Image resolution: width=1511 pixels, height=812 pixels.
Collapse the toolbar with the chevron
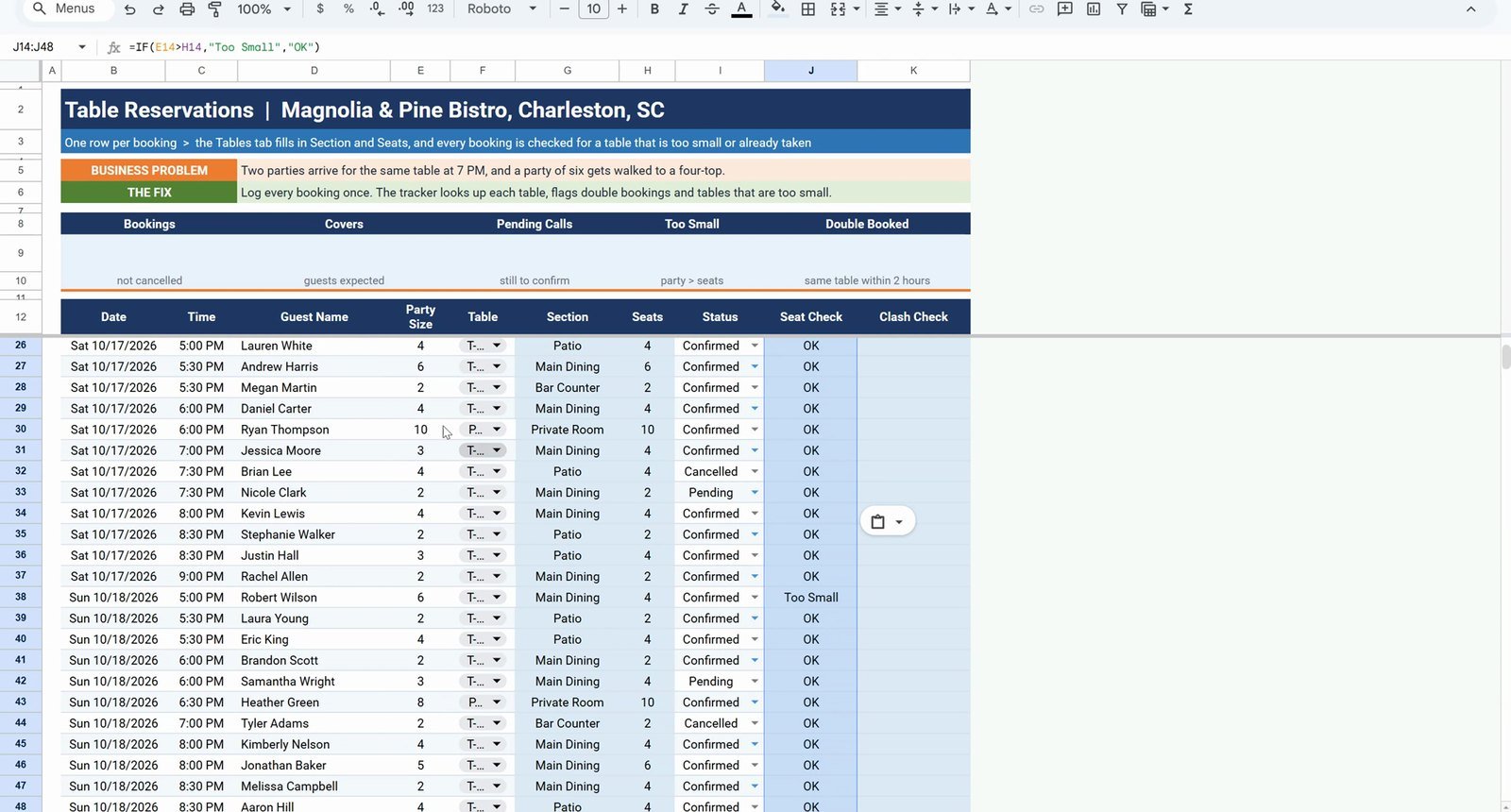click(1470, 8)
